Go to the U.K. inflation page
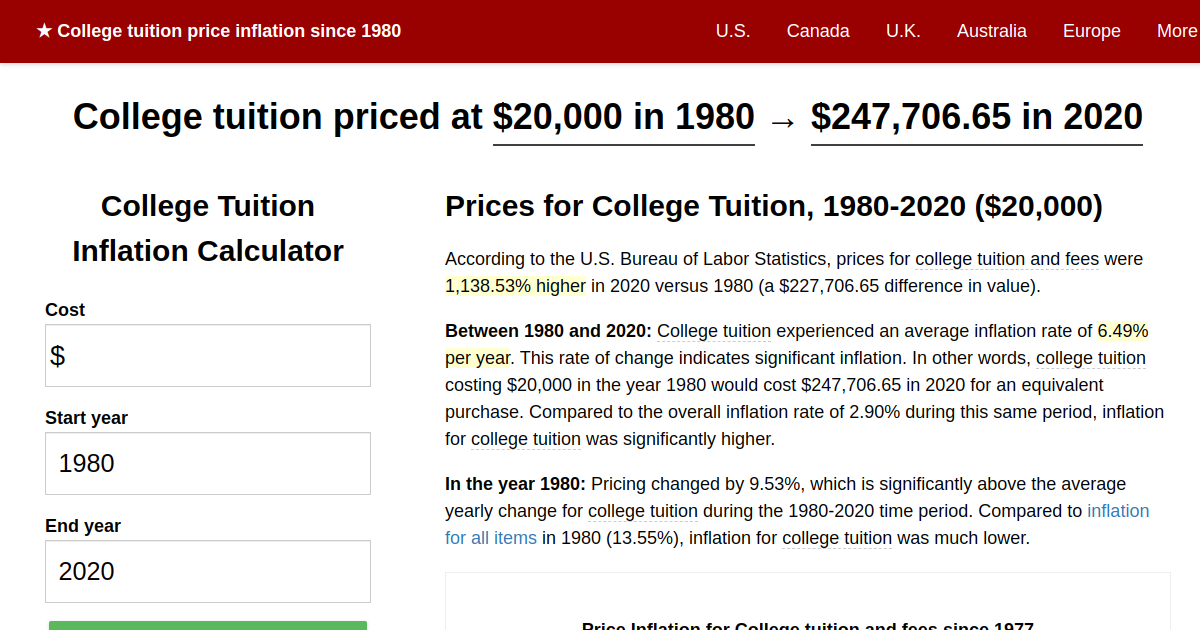Image resolution: width=1200 pixels, height=630 pixels. pos(903,31)
